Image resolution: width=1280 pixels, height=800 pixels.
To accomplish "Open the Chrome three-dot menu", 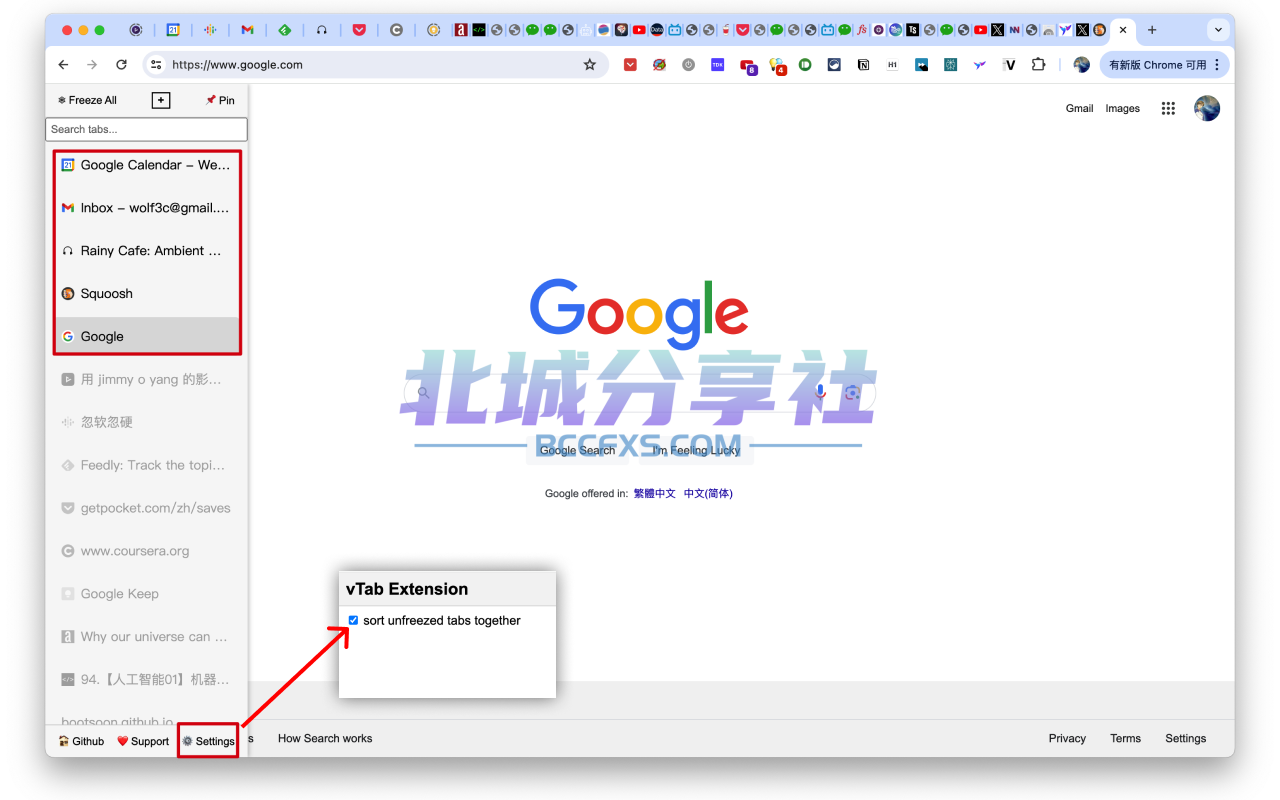I will pyautogui.click(x=1217, y=65).
